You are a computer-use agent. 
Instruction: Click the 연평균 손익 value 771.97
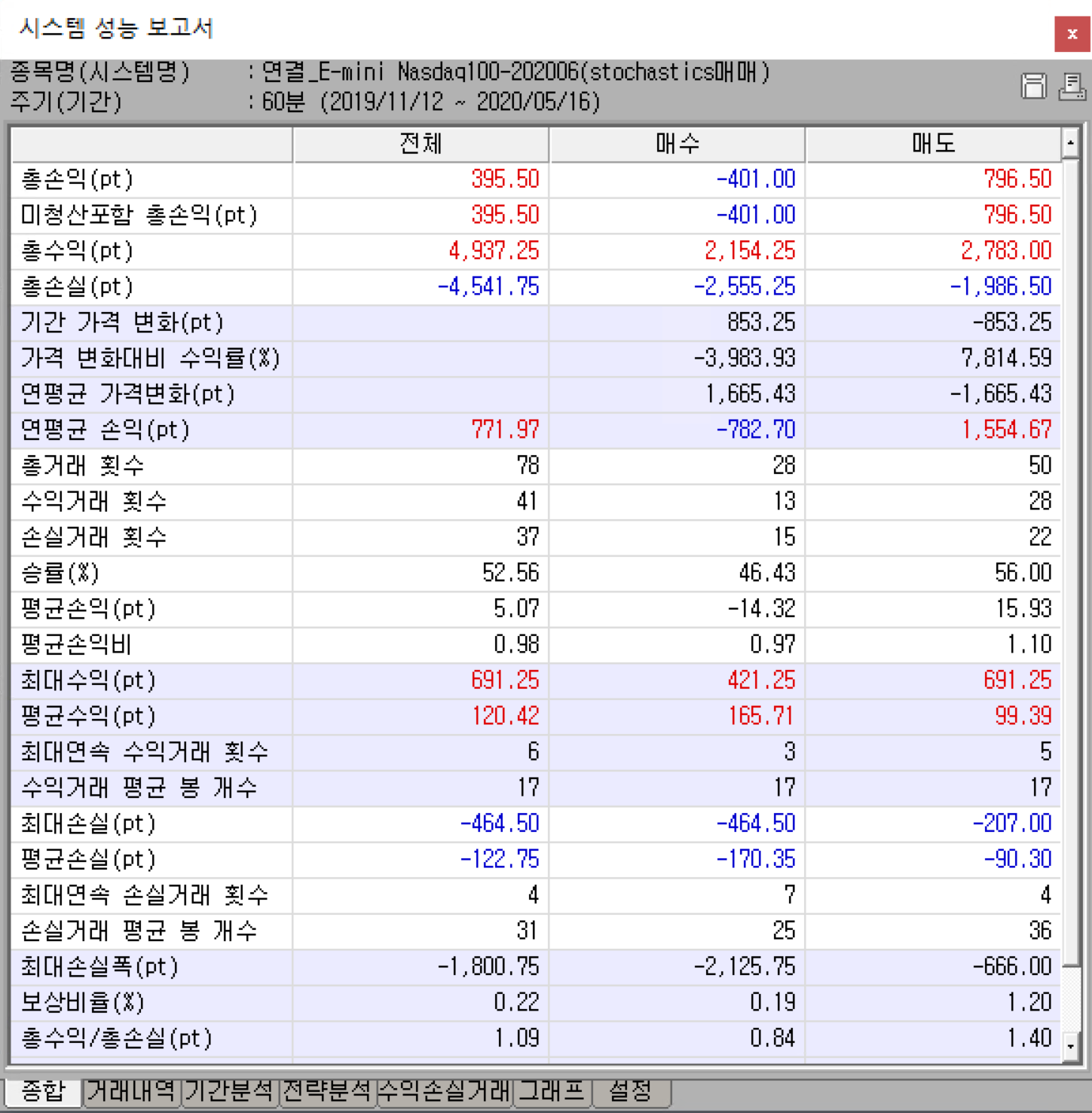[x=506, y=430]
